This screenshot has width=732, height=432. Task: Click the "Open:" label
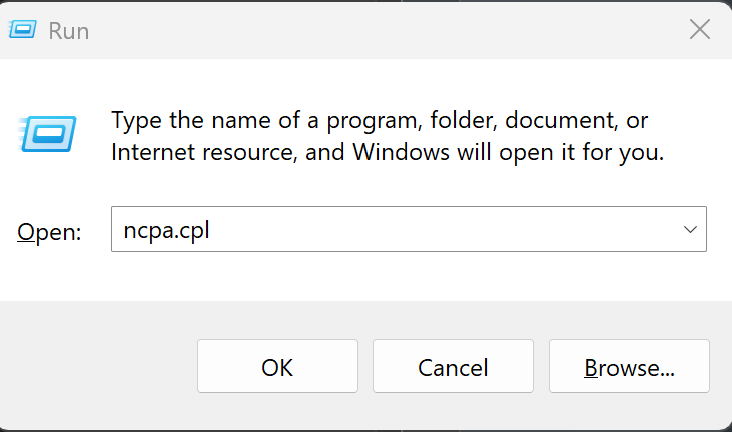[49, 231]
